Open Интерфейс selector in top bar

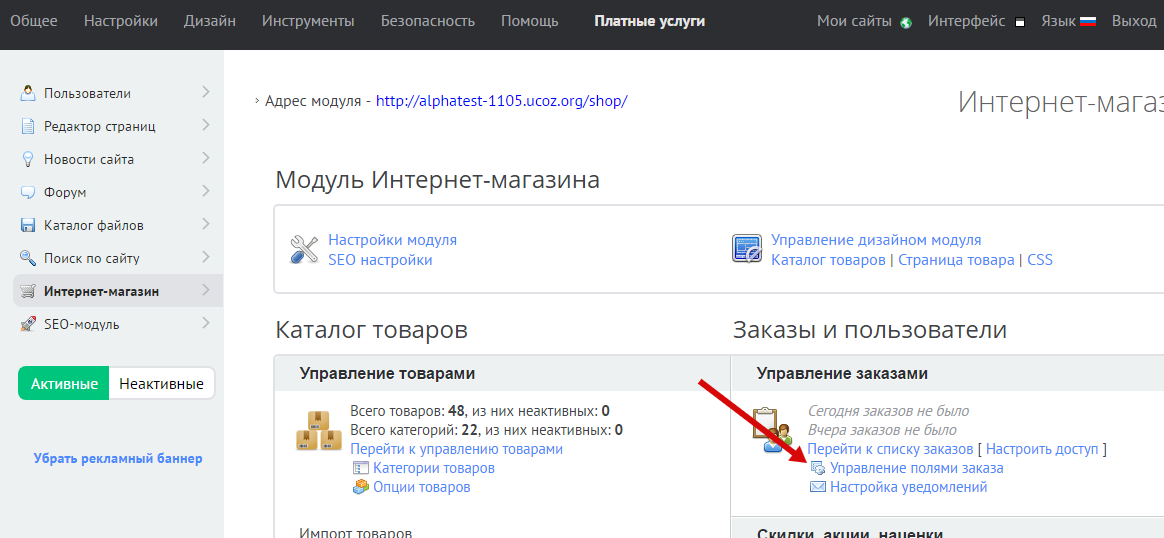(x=966, y=21)
